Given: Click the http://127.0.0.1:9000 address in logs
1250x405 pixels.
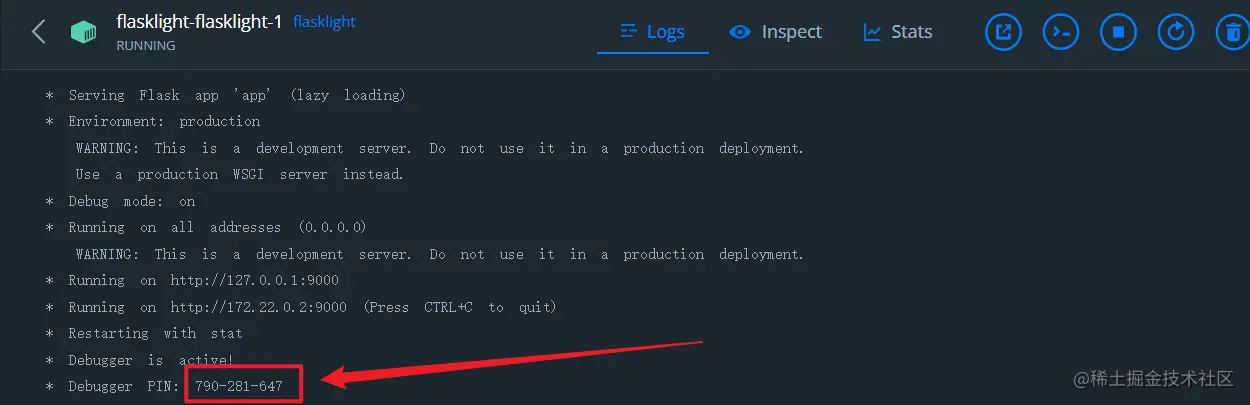Looking at the screenshot, I should pos(254,280).
